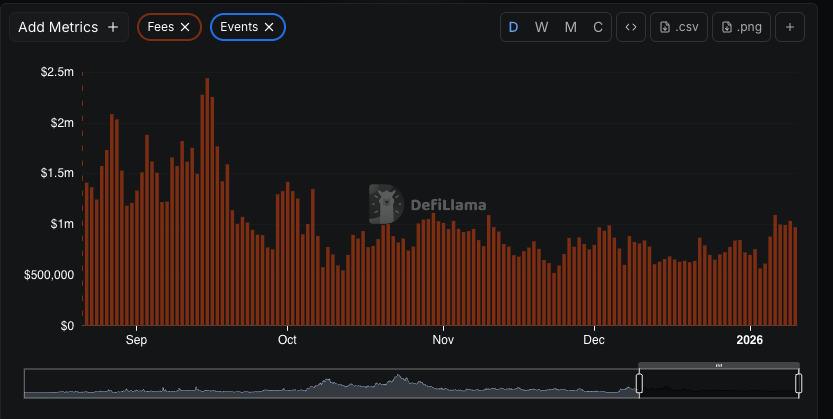833x419 pixels.
Task: Open the Add Metrics menu
Action: 69,27
